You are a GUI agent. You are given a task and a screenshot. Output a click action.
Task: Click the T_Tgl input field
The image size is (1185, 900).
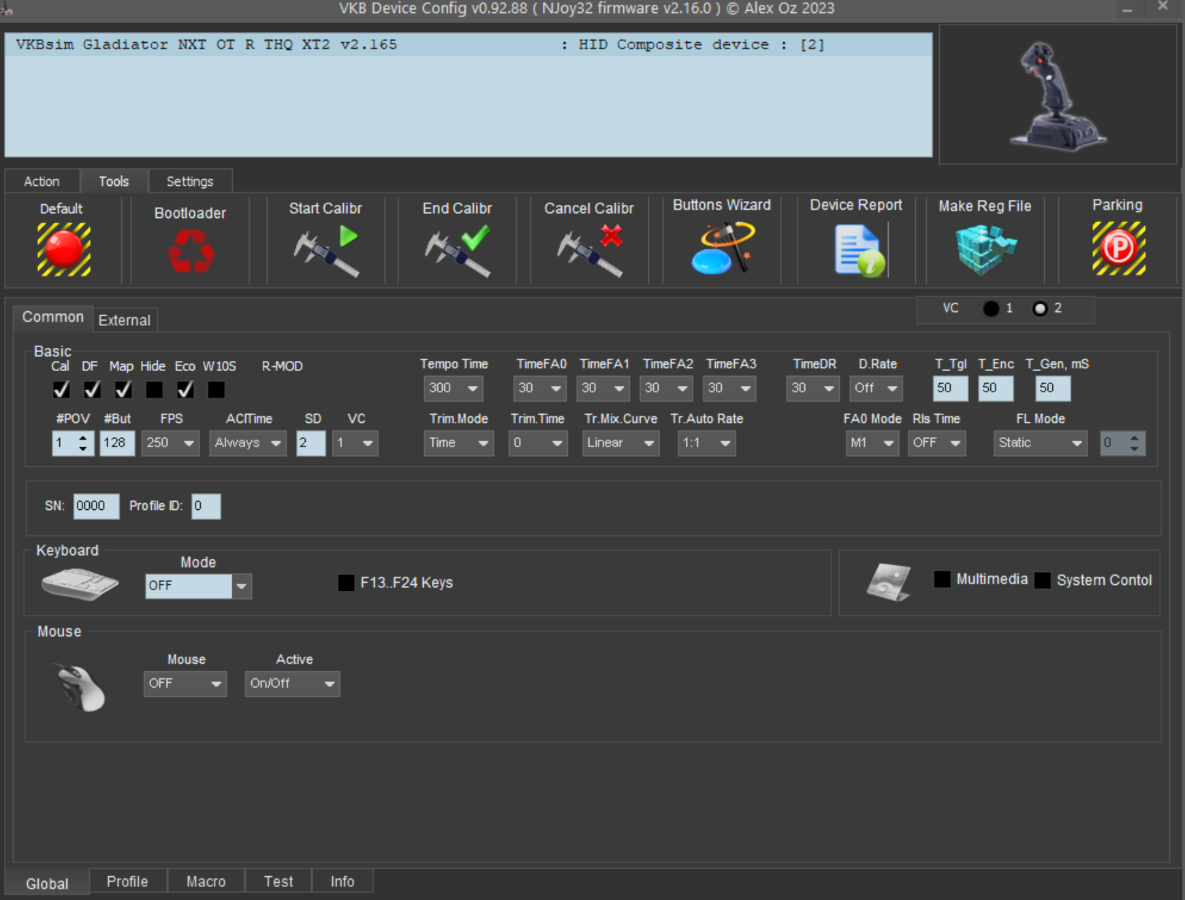tap(951, 388)
